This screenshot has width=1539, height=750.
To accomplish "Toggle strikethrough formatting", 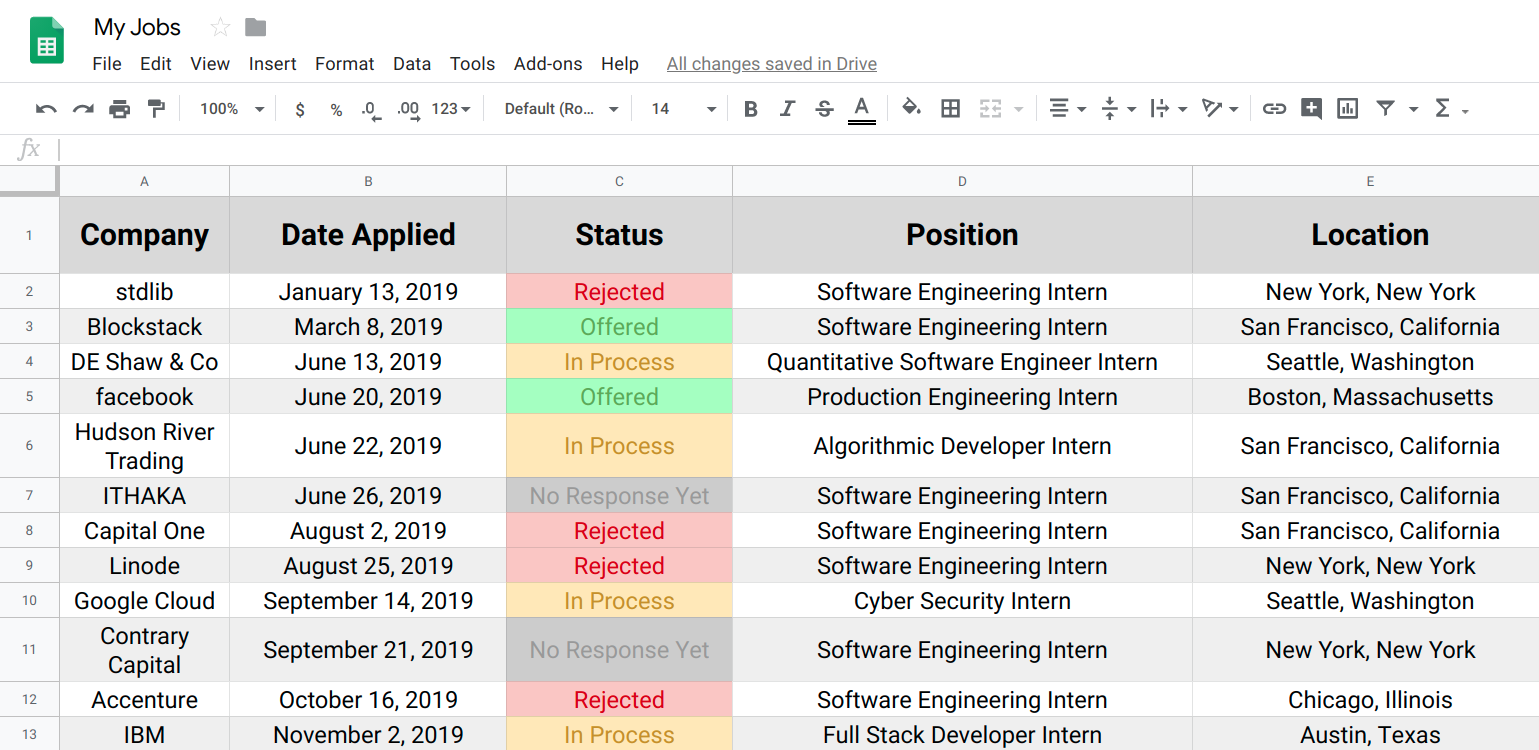I will point(824,109).
